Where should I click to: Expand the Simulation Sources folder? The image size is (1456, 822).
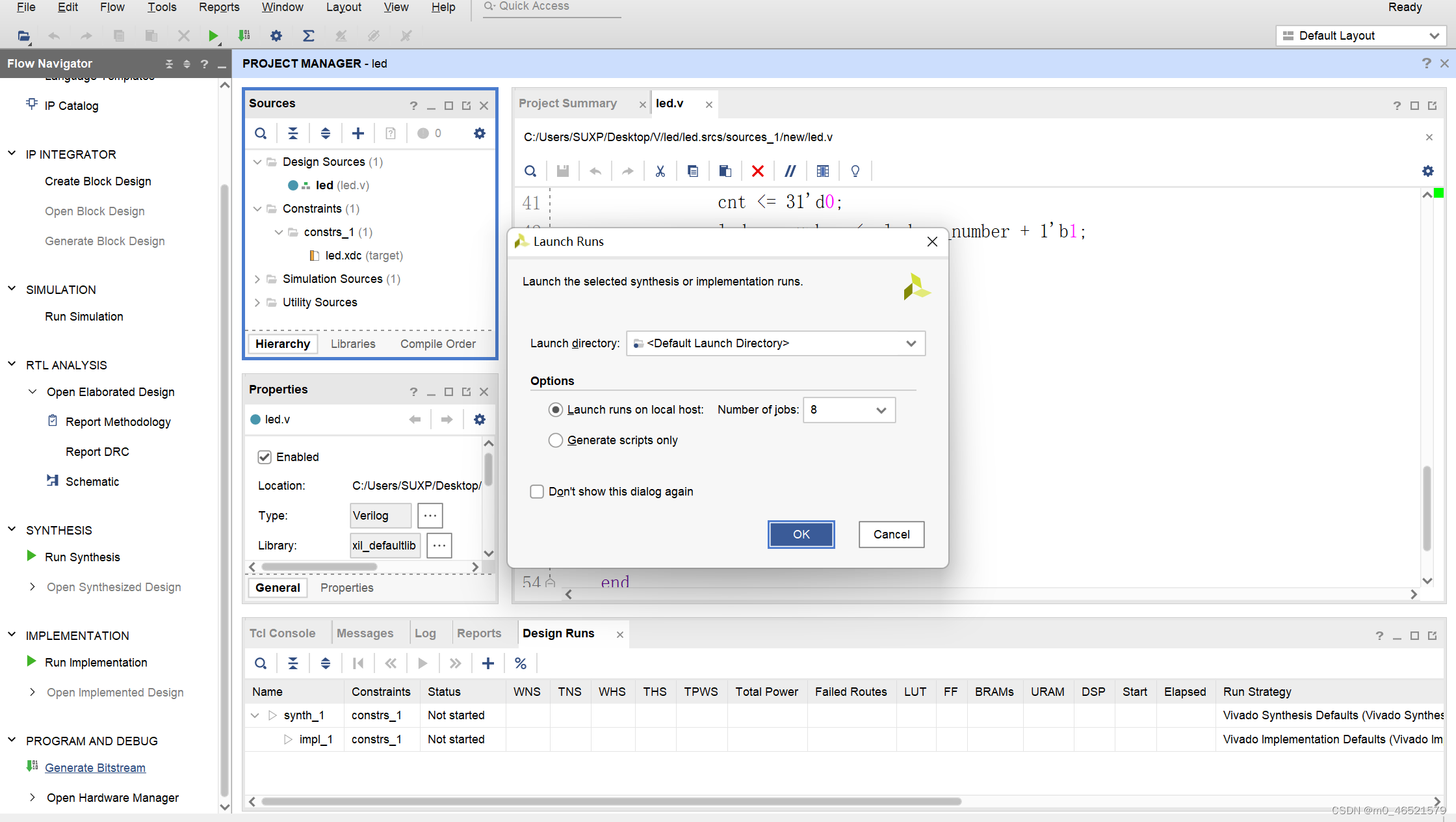(x=257, y=279)
